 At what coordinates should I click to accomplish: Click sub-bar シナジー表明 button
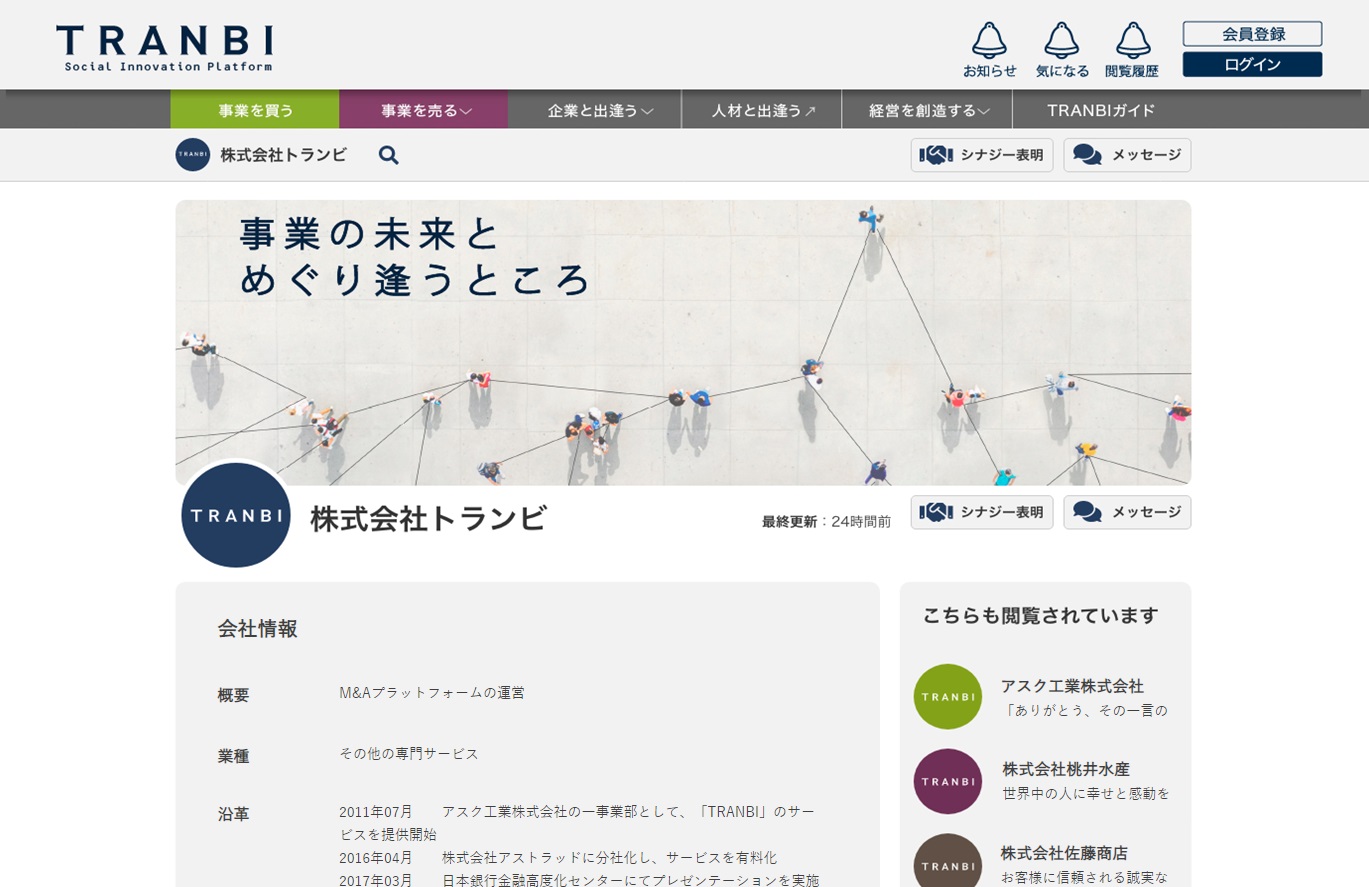(982, 155)
